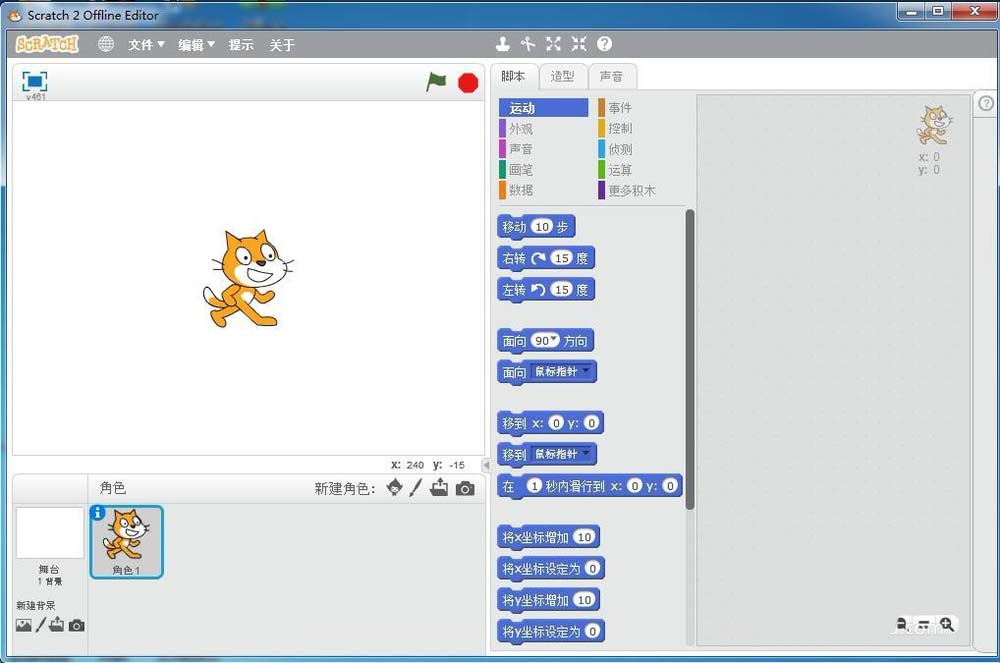Viewport: 1000px width, 663px height.
Task: Click the language globe icon
Action: click(x=105, y=44)
